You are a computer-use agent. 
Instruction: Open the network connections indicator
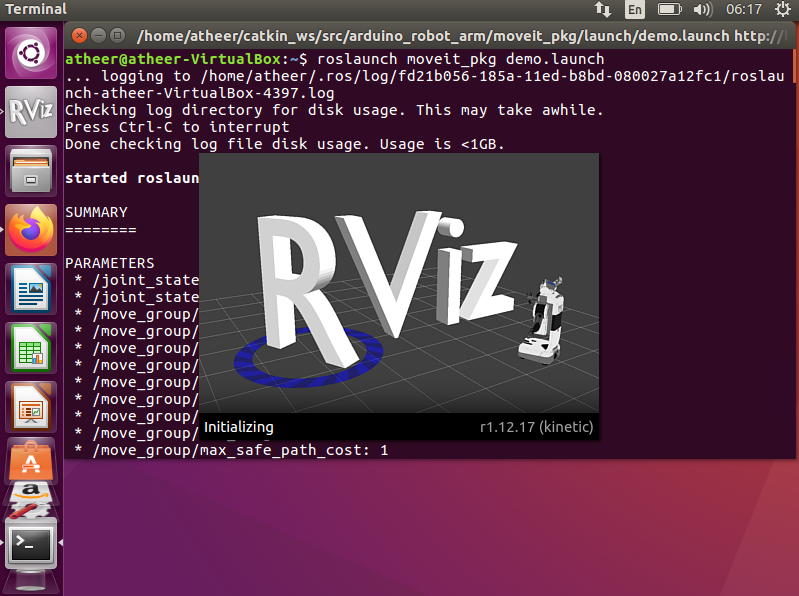coord(603,9)
